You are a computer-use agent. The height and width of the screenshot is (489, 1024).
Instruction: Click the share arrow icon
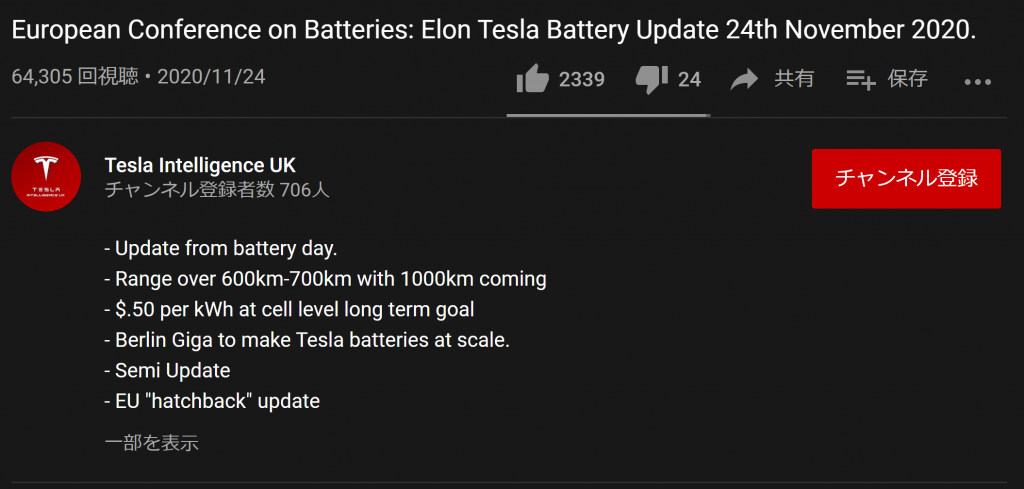coord(744,80)
